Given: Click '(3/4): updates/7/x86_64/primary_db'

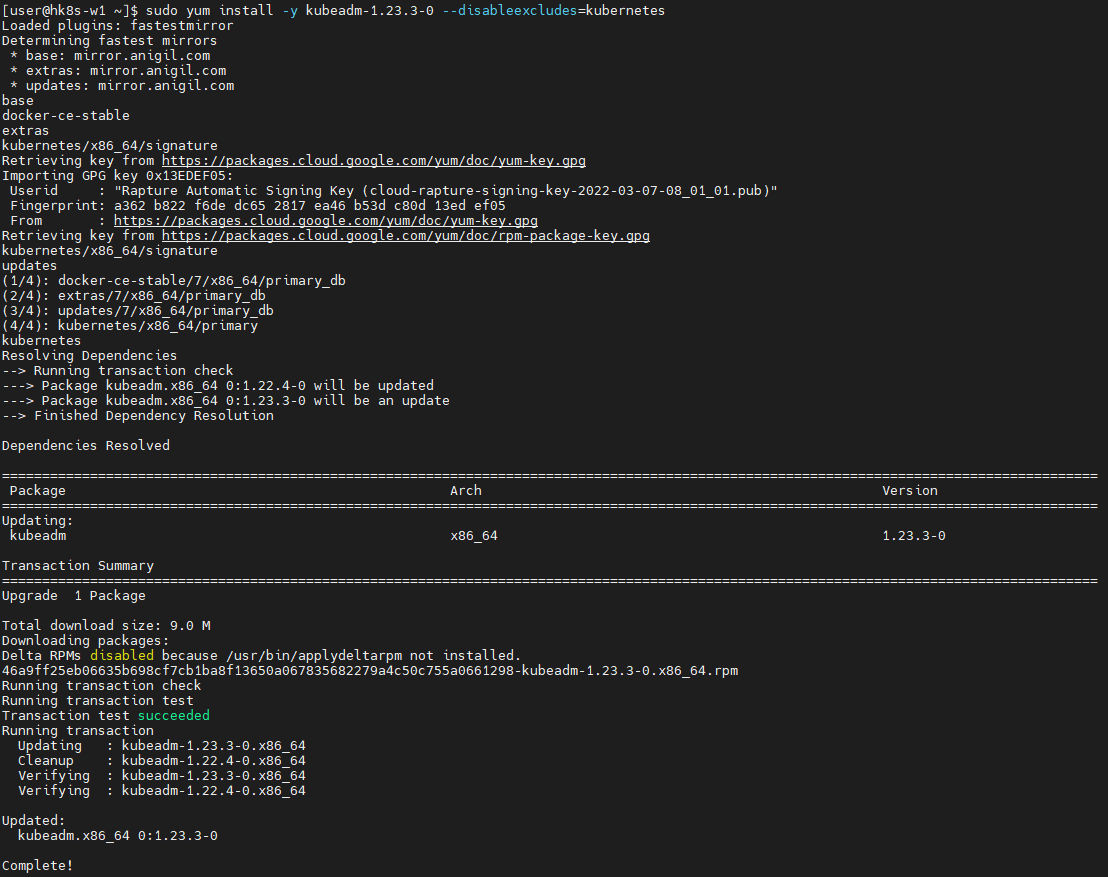Looking at the screenshot, I should (x=138, y=310).
